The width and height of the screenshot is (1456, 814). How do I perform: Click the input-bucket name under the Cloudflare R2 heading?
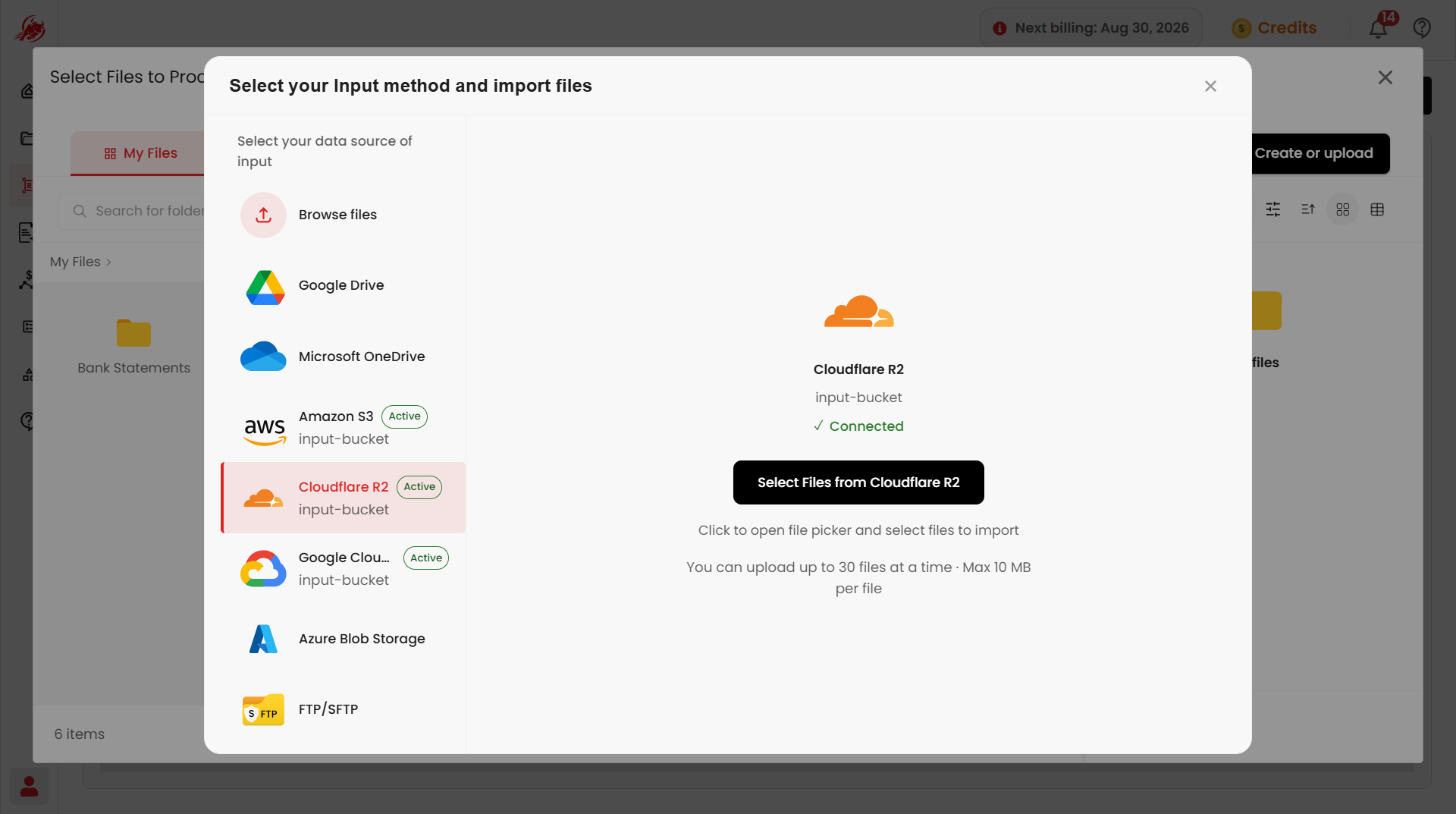click(x=858, y=398)
